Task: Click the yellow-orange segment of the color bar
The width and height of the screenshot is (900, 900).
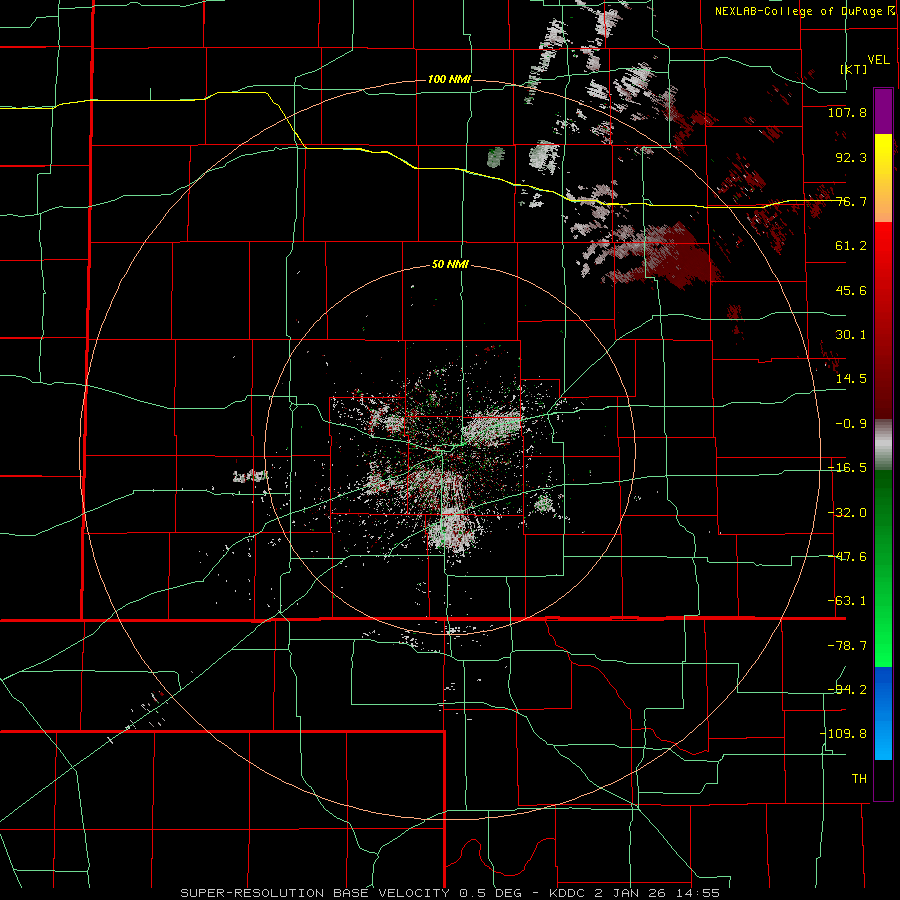Action: (x=883, y=178)
